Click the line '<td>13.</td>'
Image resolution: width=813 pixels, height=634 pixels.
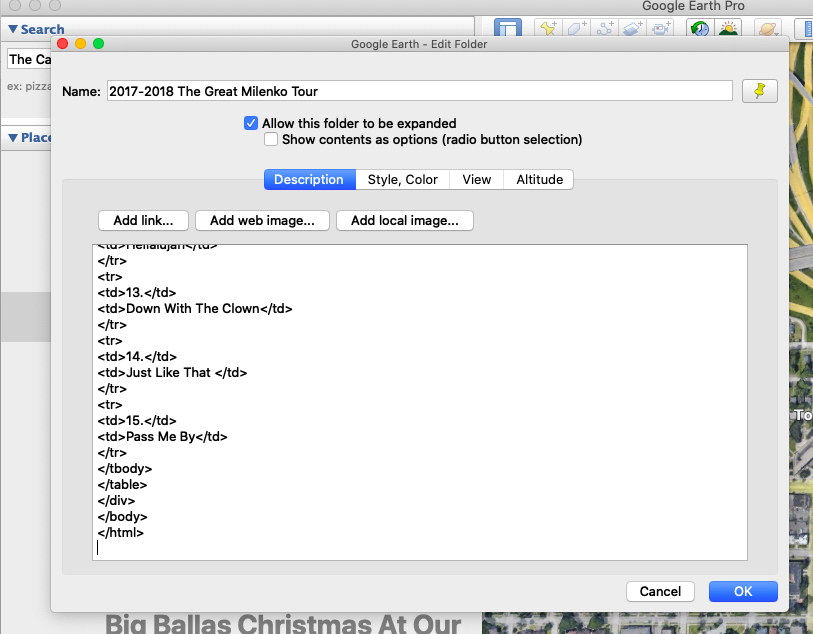(137, 293)
